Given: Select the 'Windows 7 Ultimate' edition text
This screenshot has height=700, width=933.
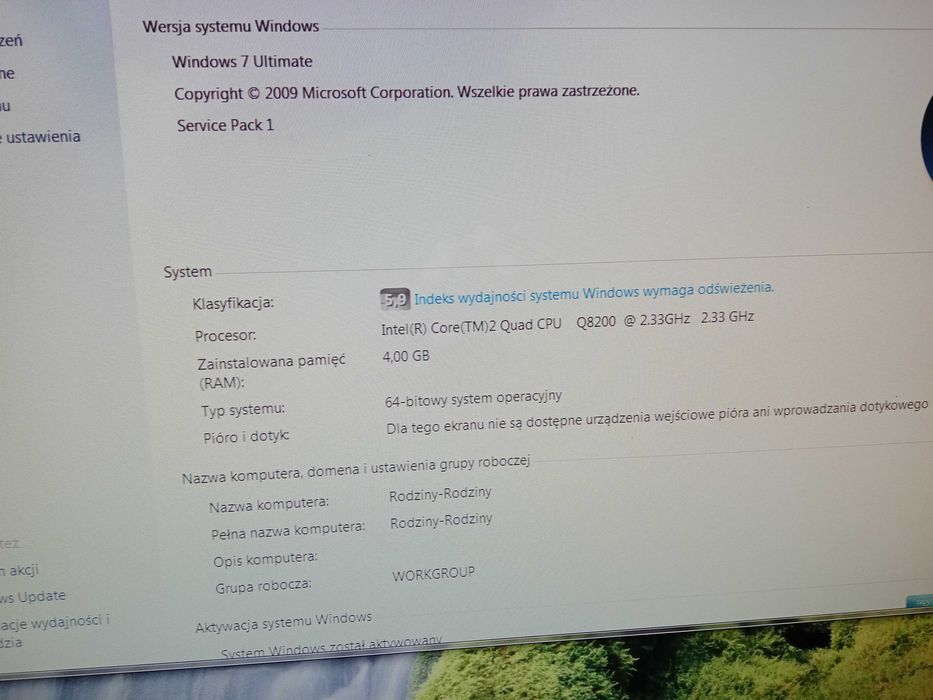Looking at the screenshot, I should [x=242, y=62].
